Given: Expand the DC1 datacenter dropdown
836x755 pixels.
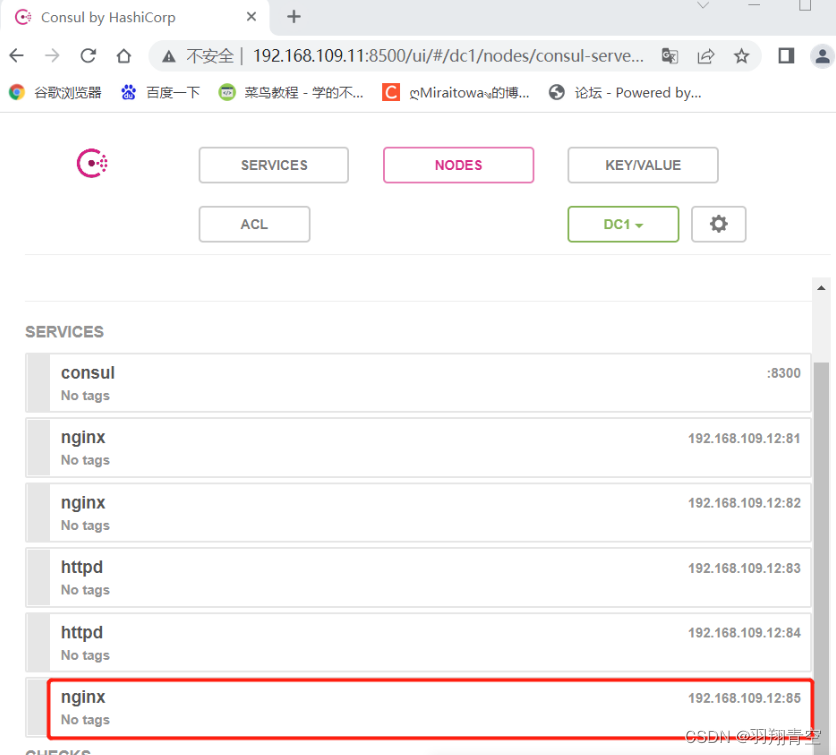Looking at the screenshot, I should click(x=623, y=224).
